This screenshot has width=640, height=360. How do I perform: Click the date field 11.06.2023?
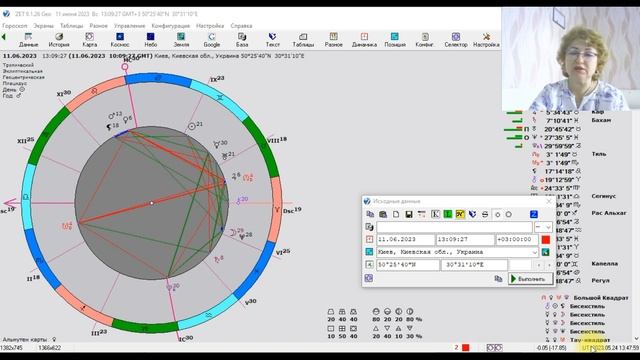click(x=405, y=240)
